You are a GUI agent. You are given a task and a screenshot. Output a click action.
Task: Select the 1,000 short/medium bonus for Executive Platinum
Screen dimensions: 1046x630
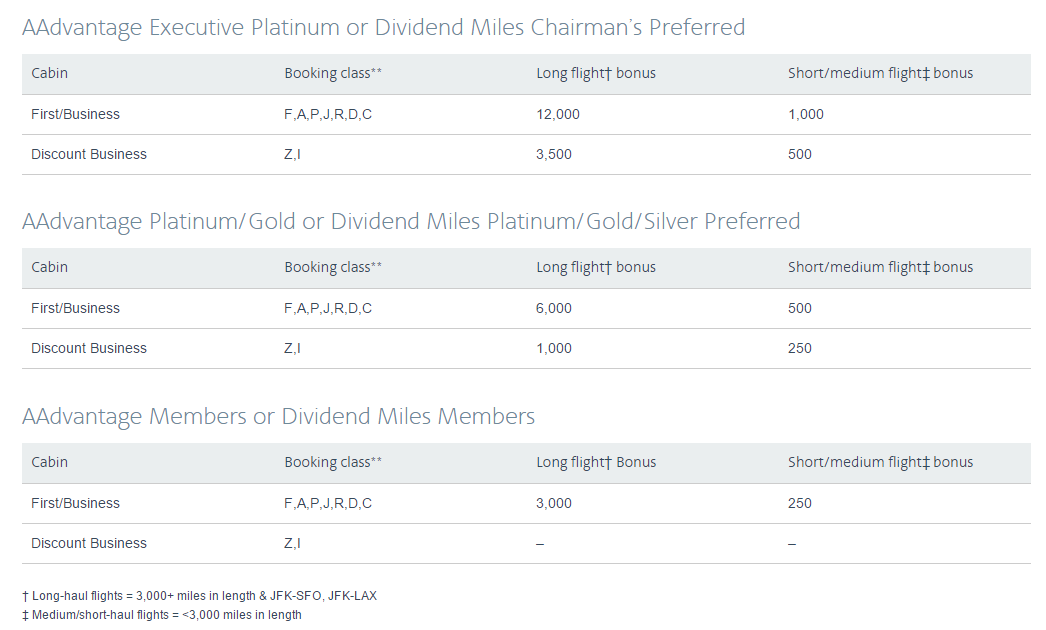(806, 114)
